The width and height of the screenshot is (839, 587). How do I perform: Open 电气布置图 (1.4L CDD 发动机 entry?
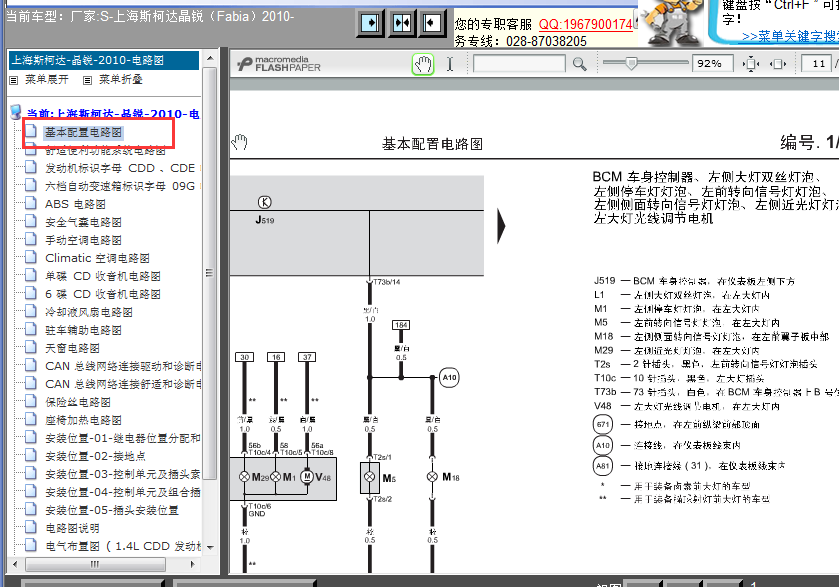pyautogui.click(x=123, y=546)
